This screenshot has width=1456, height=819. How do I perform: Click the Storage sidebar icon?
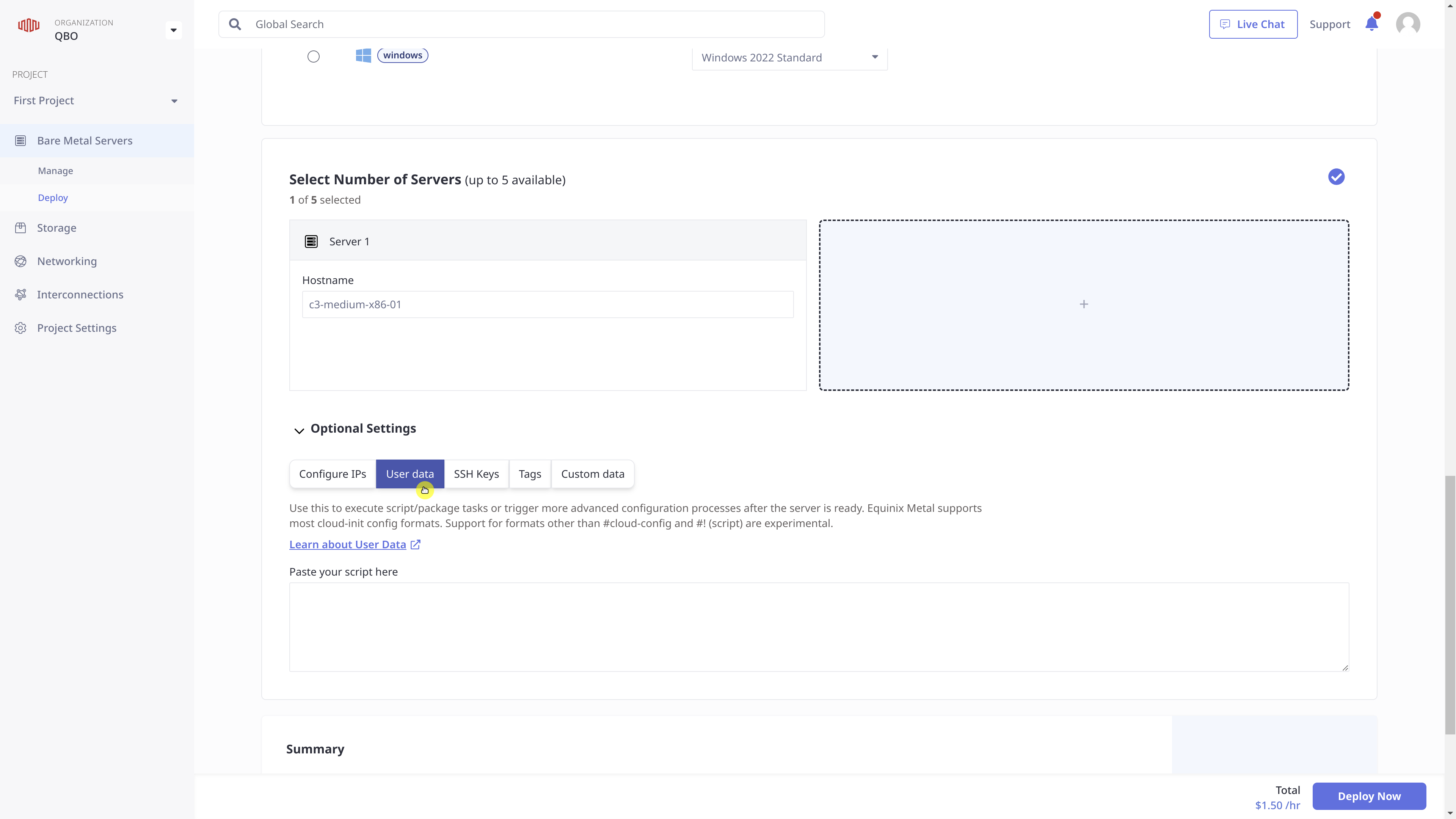click(20, 228)
